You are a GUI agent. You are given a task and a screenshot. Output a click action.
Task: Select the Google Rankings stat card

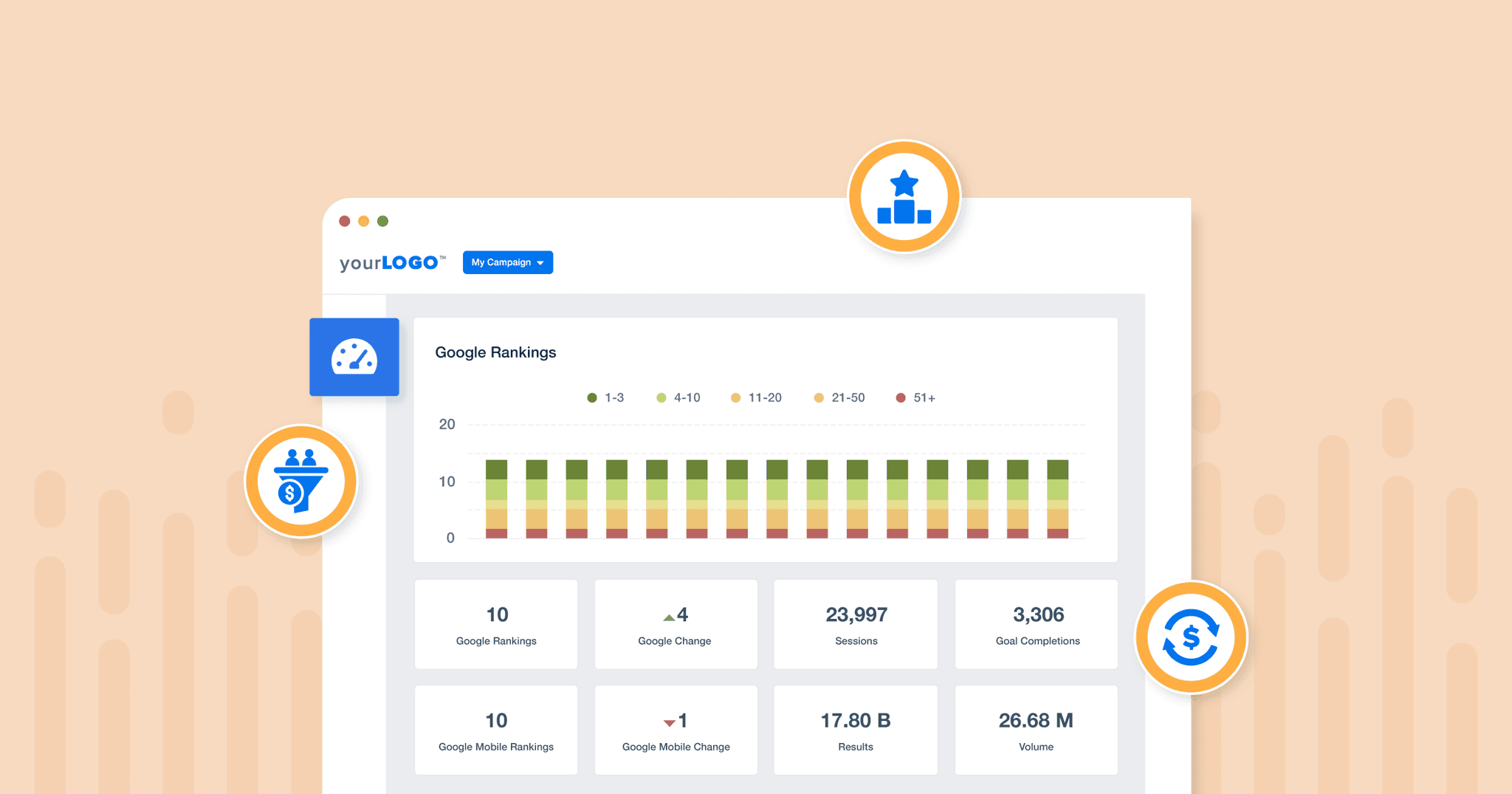(x=496, y=624)
